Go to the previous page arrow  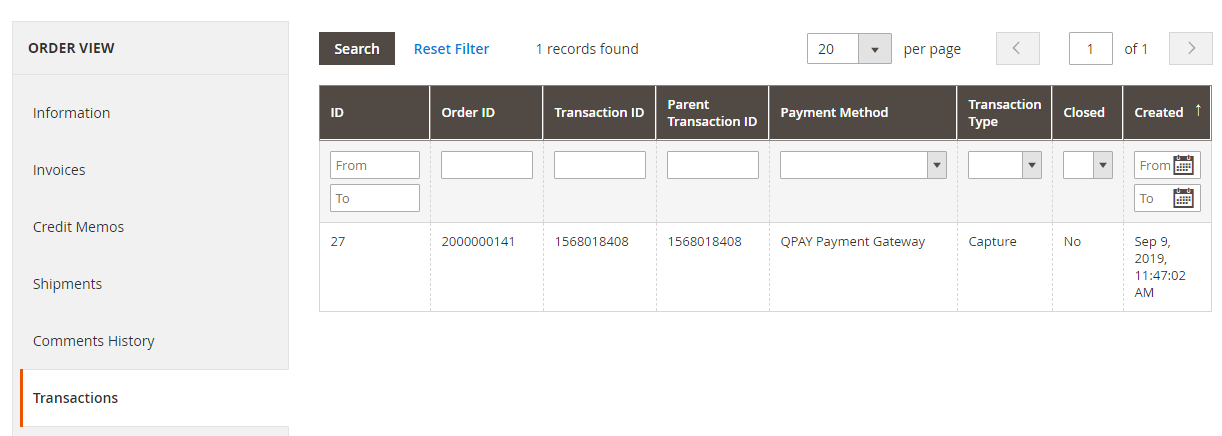tap(1017, 48)
